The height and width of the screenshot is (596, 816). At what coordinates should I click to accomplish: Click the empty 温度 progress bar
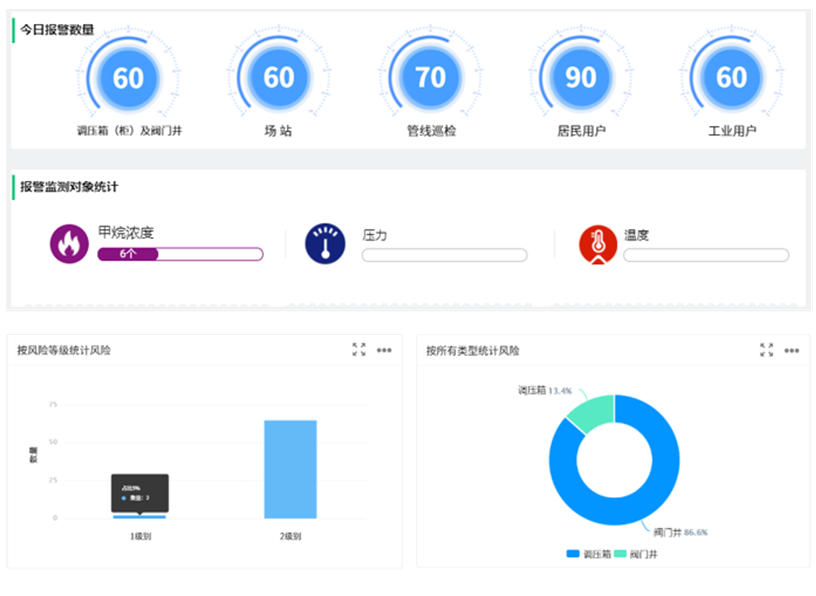pos(706,255)
